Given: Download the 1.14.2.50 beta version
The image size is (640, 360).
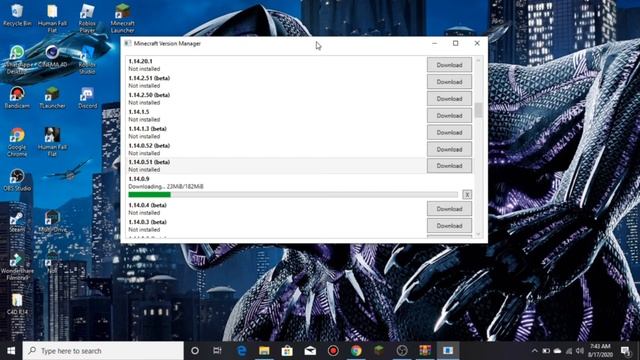Looking at the screenshot, I should tap(449, 99).
